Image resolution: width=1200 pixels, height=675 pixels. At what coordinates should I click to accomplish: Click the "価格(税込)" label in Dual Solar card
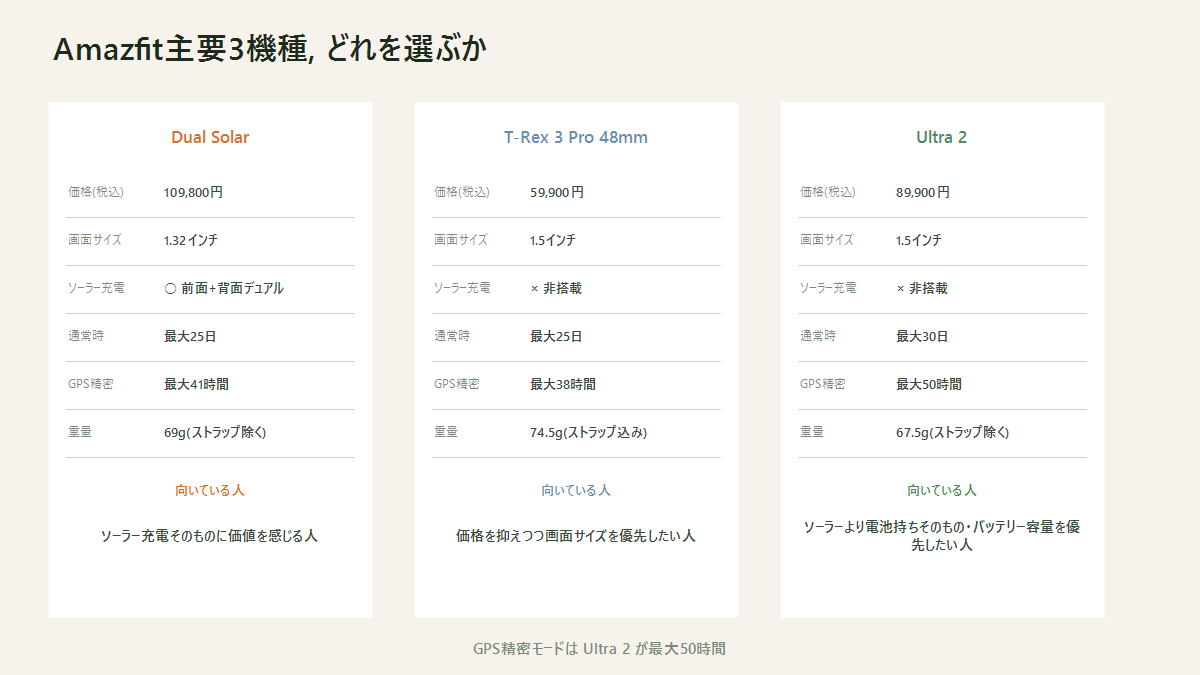(96, 192)
